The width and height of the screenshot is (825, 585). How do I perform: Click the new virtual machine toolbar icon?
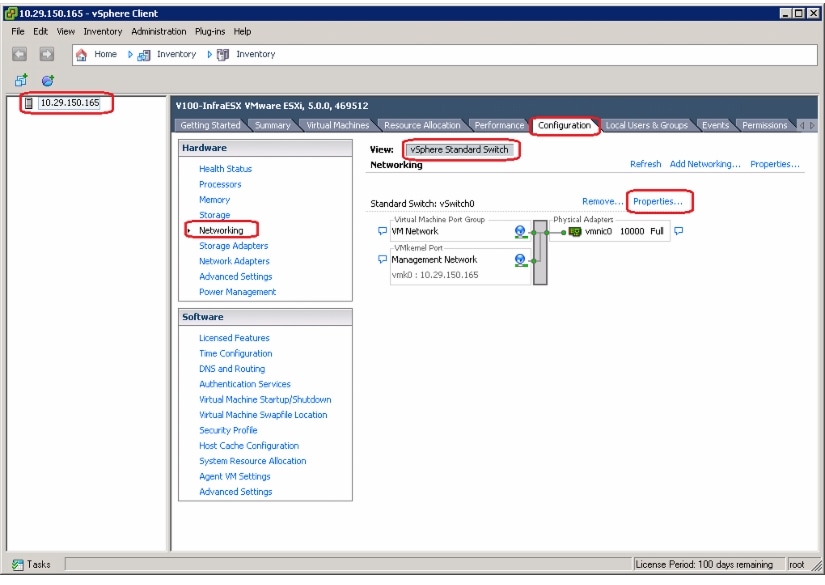point(21,80)
